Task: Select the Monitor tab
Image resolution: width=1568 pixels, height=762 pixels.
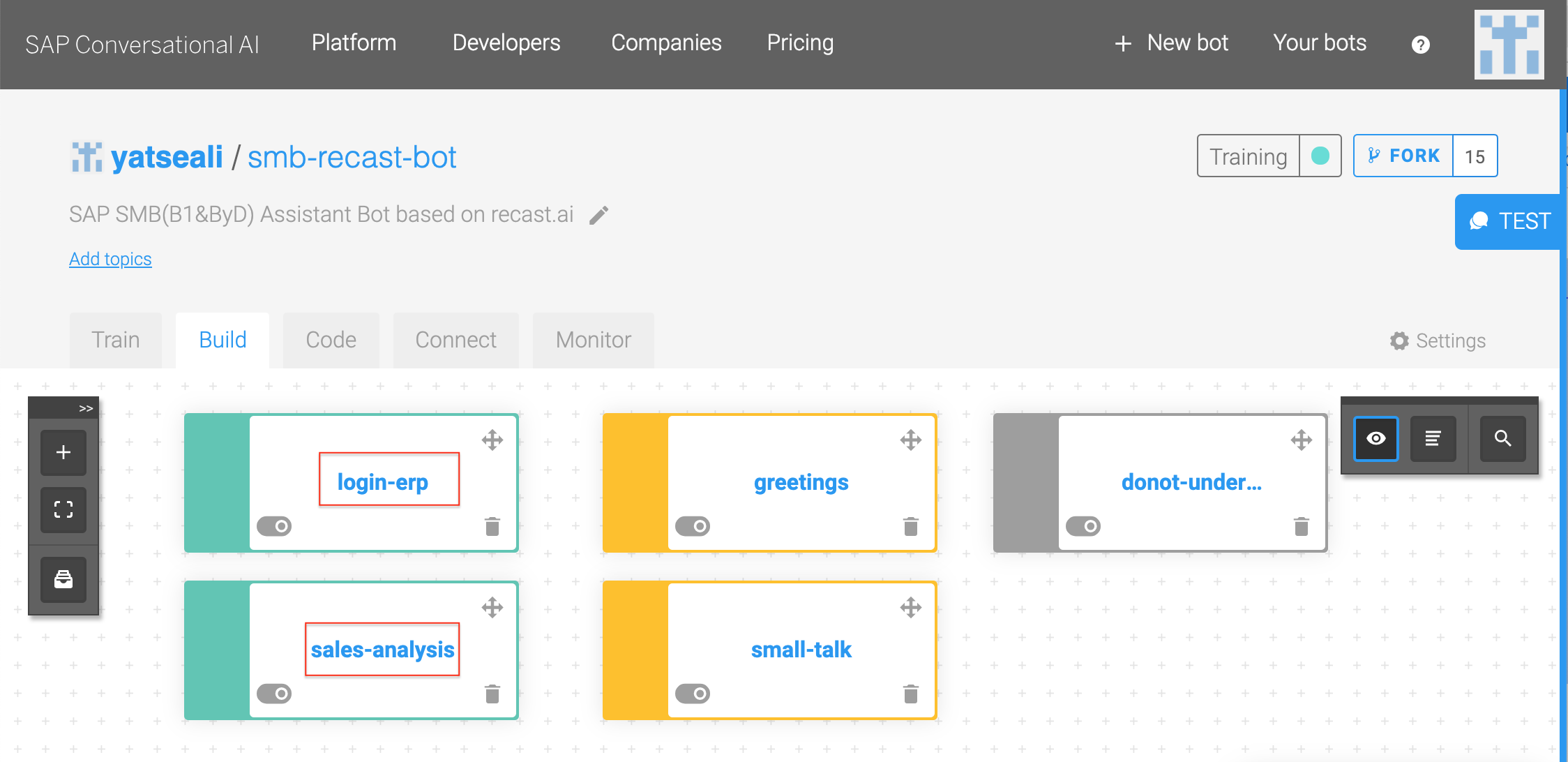Action: point(594,338)
